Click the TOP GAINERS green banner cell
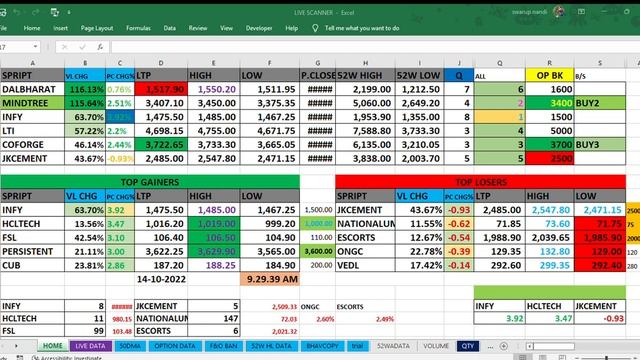This screenshot has width=640, height=360. tap(150, 182)
